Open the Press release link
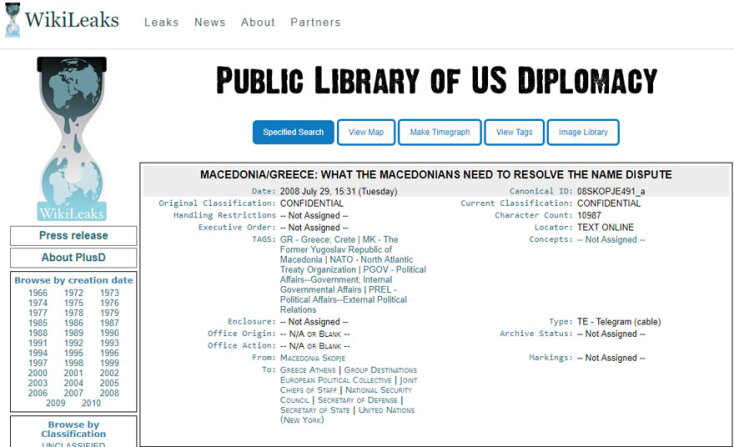 tap(73, 235)
